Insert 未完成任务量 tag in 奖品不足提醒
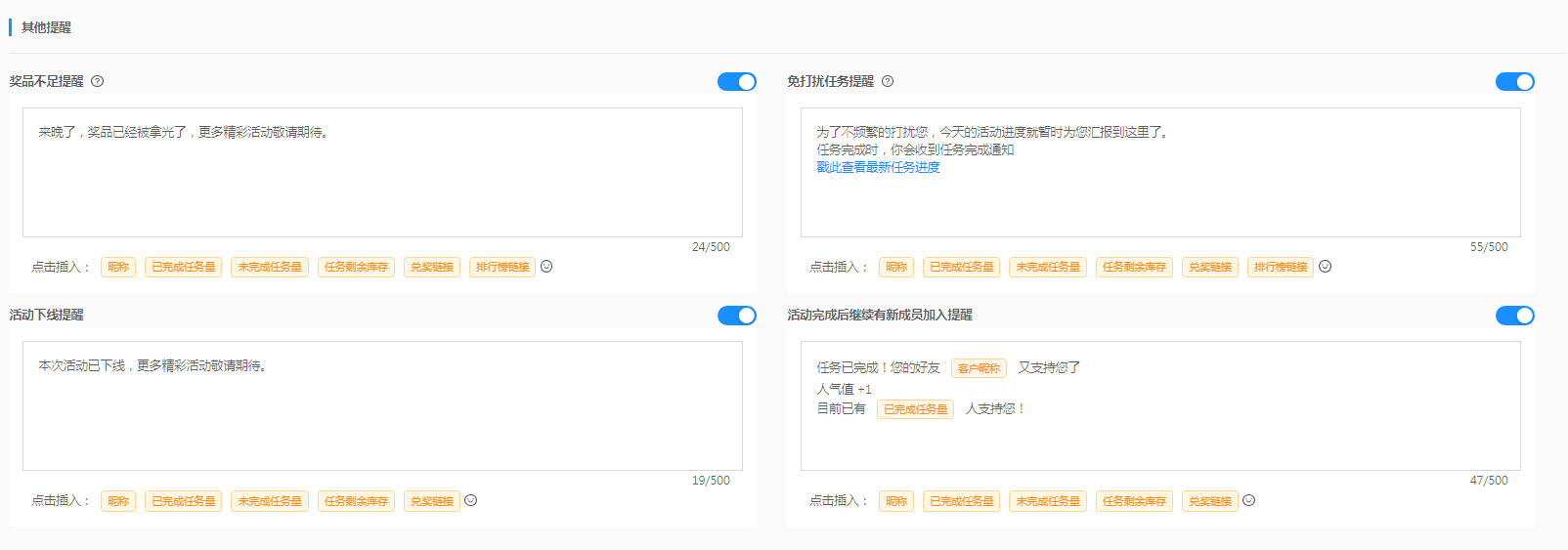The image size is (1568, 550). [x=270, y=267]
